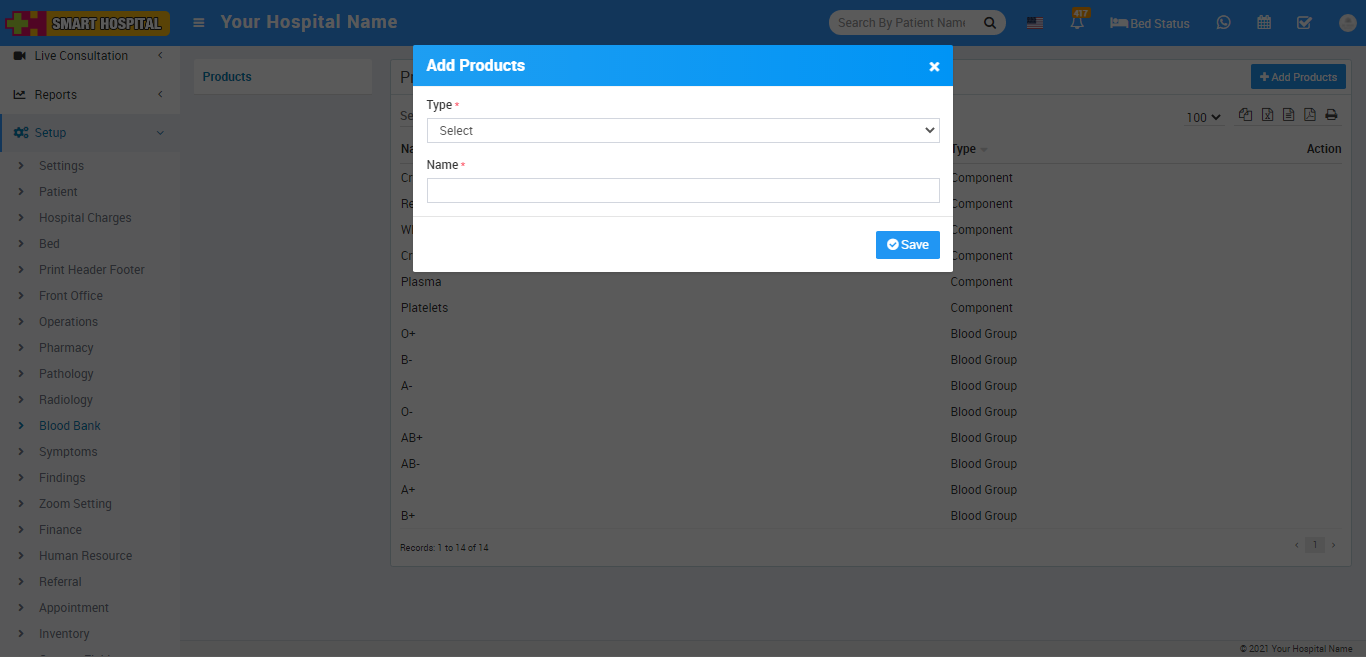The height and width of the screenshot is (657, 1366).
Task: Click the Name input field
Action: pyautogui.click(x=683, y=191)
